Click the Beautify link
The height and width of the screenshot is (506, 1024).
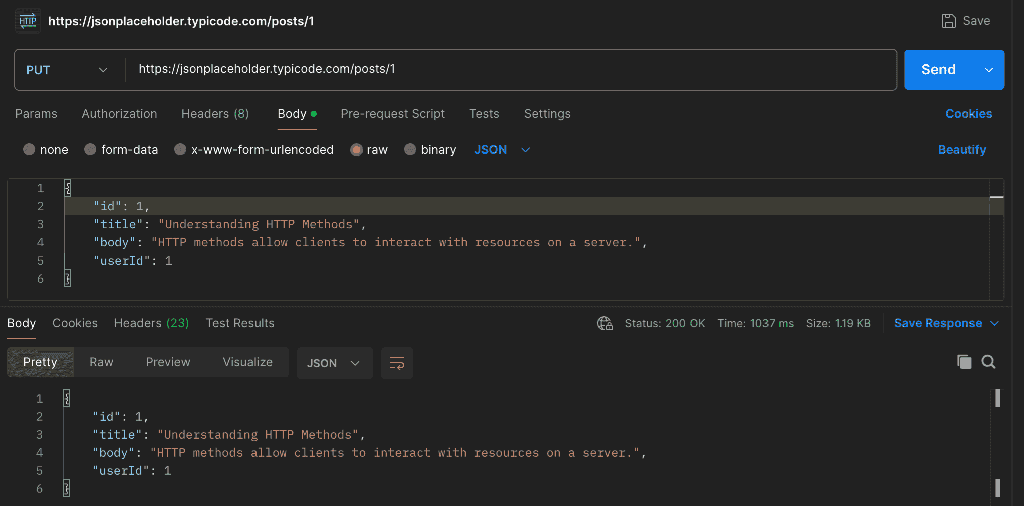962,150
